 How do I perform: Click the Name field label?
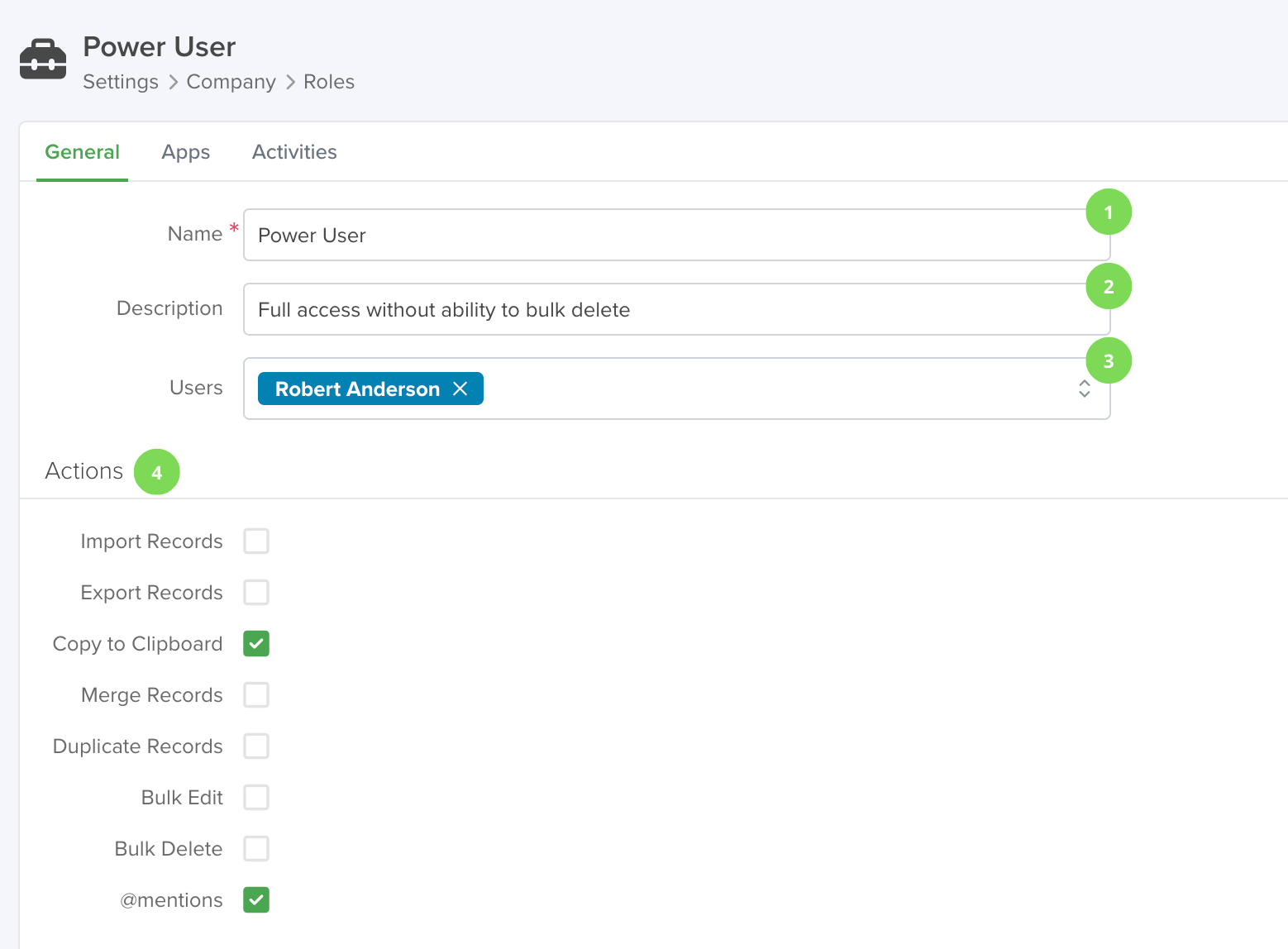point(195,234)
